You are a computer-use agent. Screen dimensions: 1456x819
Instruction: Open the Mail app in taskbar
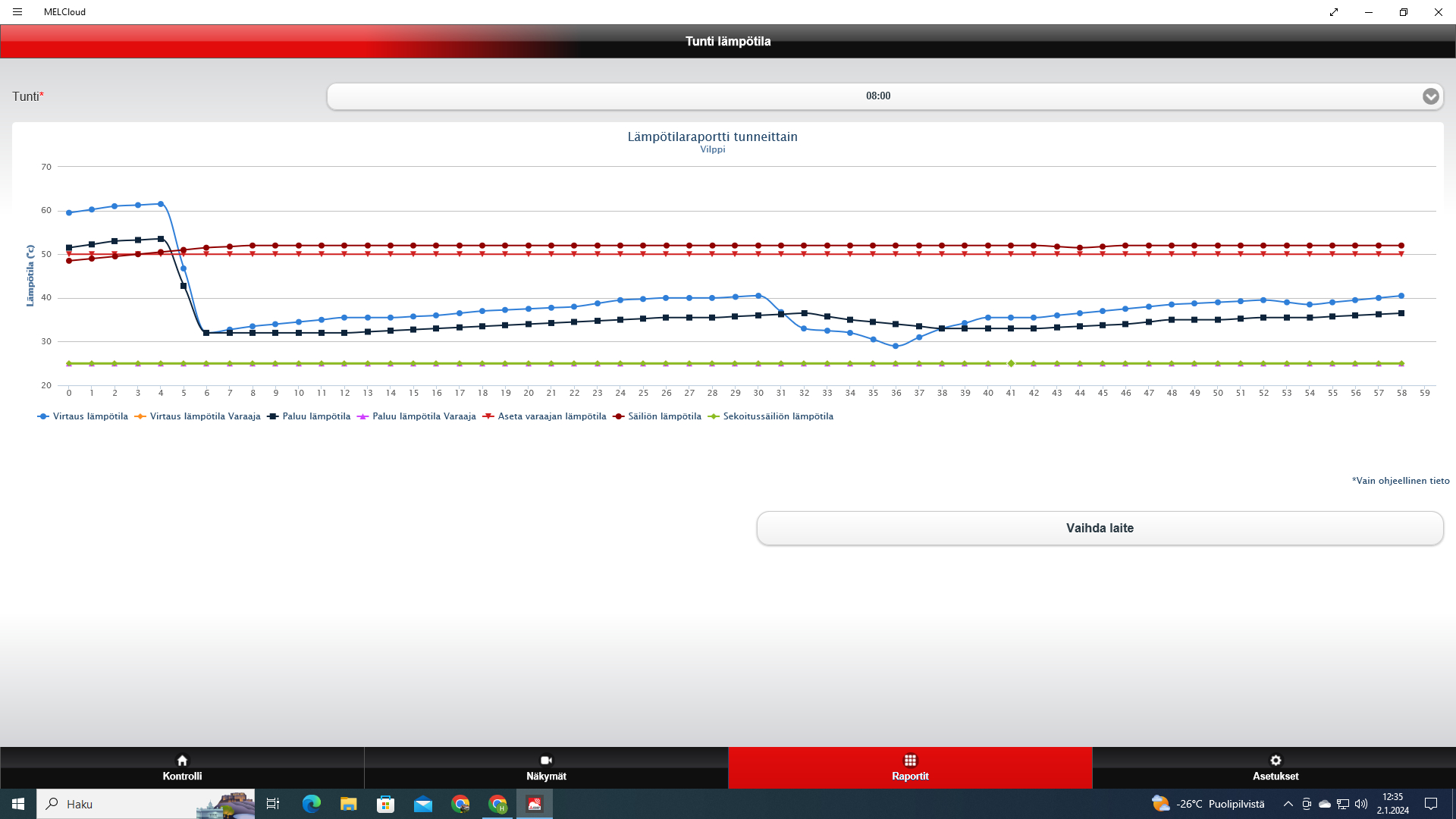[x=423, y=804]
